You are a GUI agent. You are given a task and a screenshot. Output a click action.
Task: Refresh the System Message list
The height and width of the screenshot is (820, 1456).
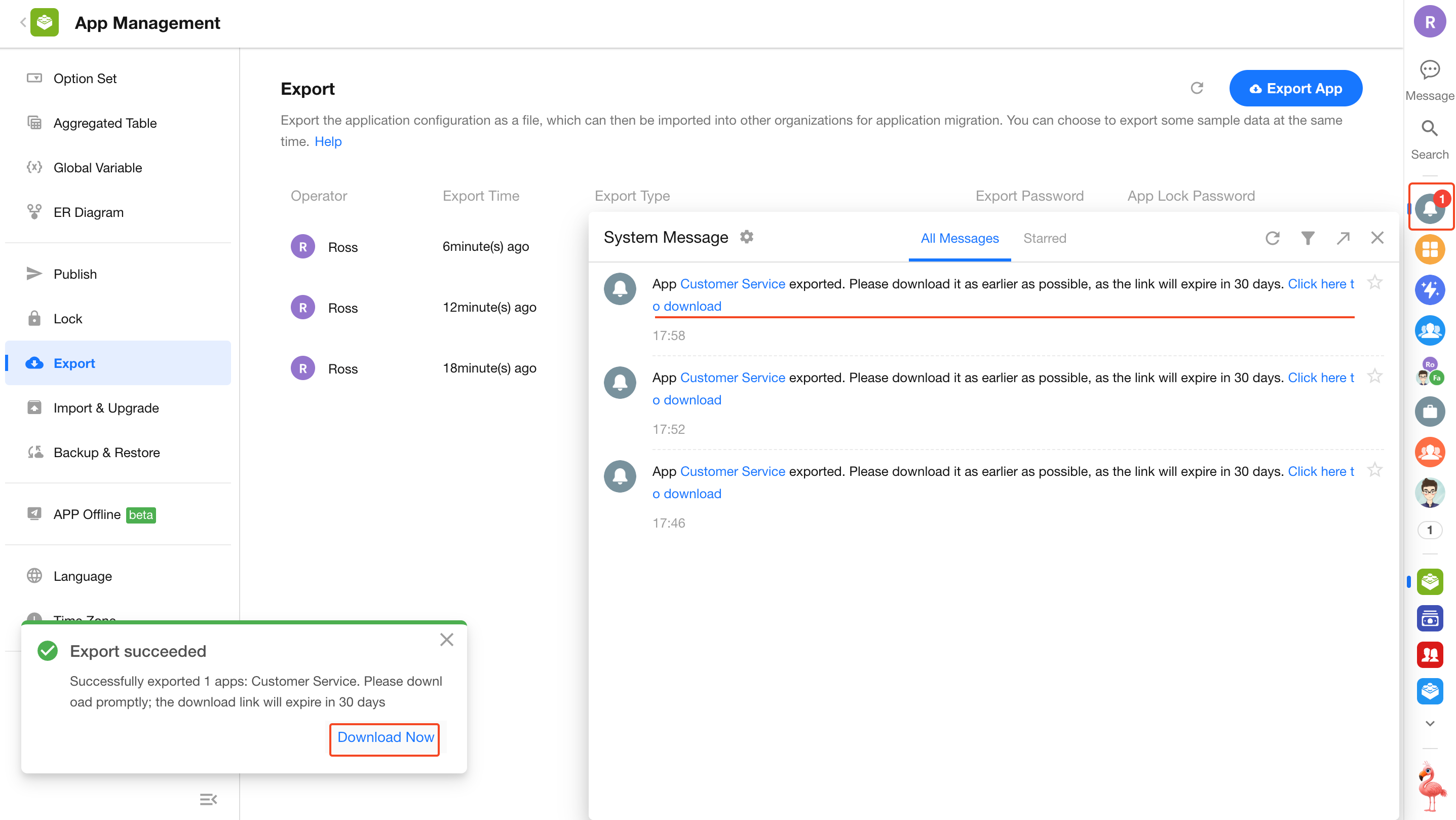point(1272,238)
